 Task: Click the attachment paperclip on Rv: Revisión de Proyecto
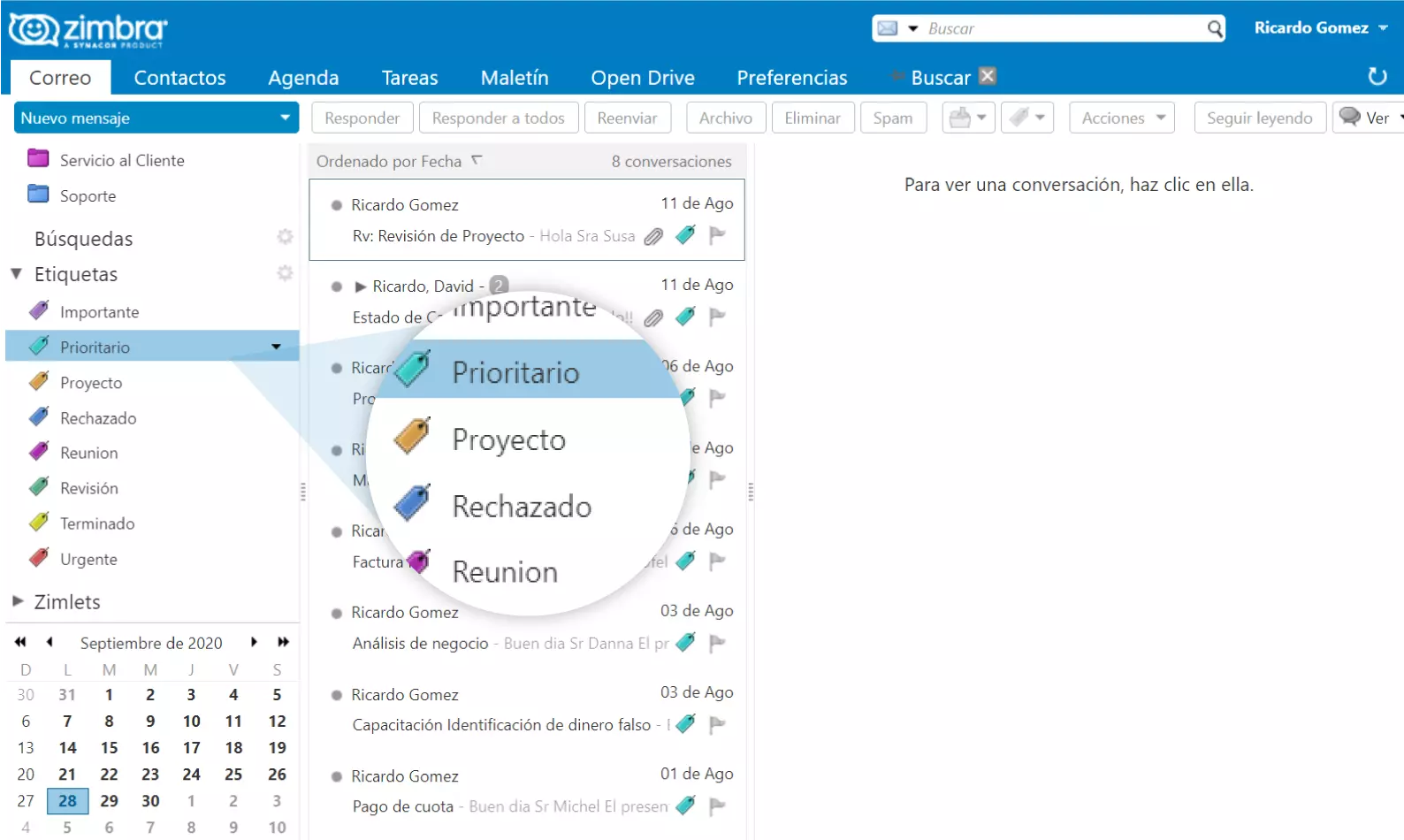coord(653,236)
